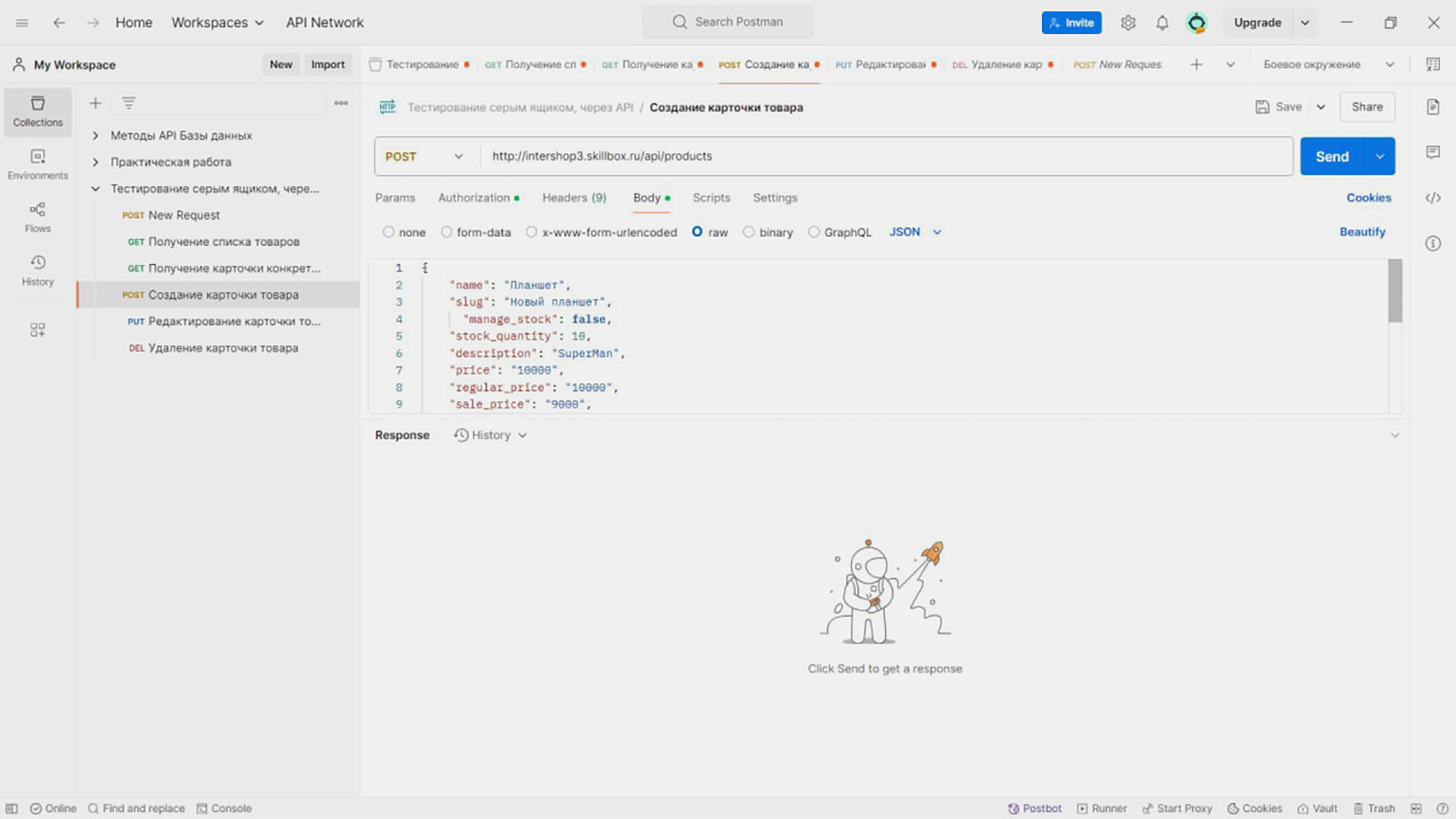Add a new request tab
Screen dimensions: 1456x819
click(1196, 64)
